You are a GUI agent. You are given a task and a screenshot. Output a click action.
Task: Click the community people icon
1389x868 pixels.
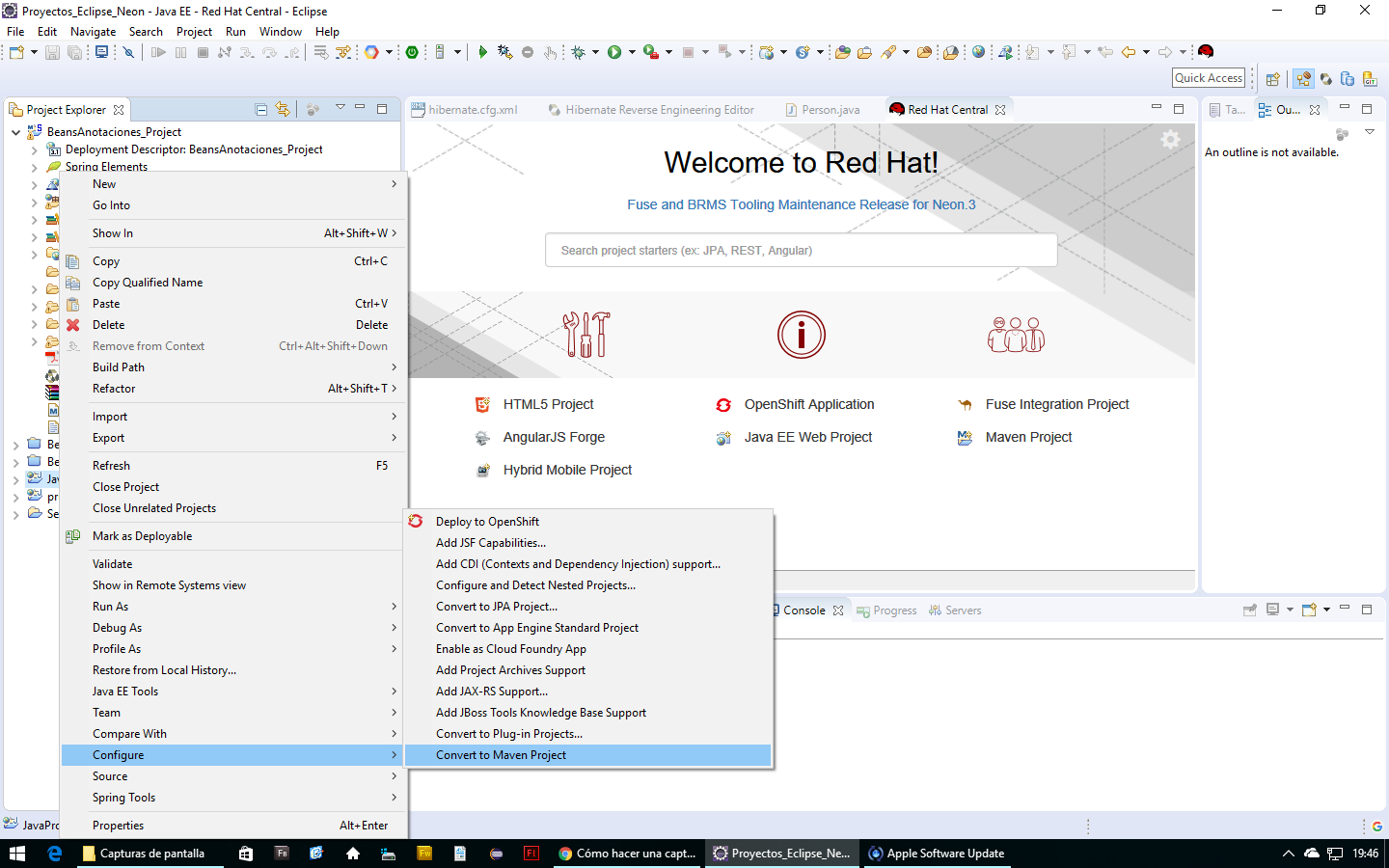pos(1016,335)
